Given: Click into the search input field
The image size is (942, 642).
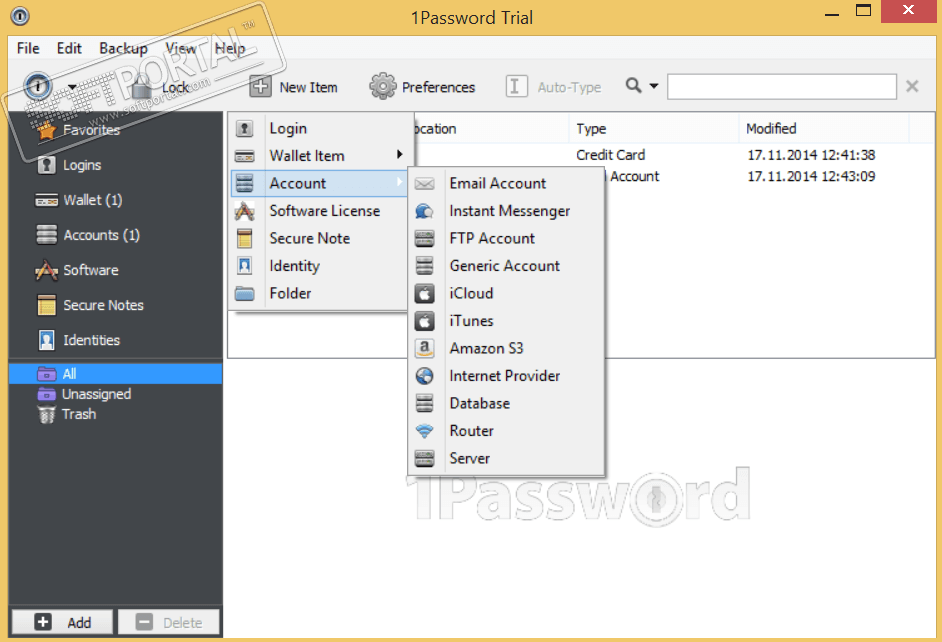Looking at the screenshot, I should tap(782, 86).
